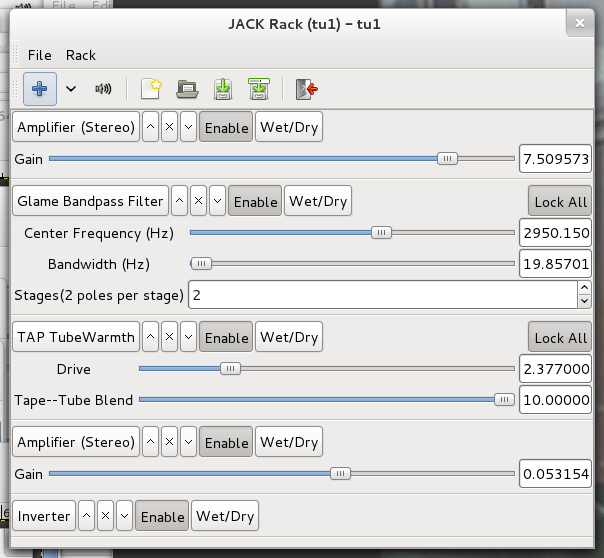This screenshot has height=558, width=604.
Task: Remove the second Amplifier (Stereo) plugin
Action: tap(169, 442)
